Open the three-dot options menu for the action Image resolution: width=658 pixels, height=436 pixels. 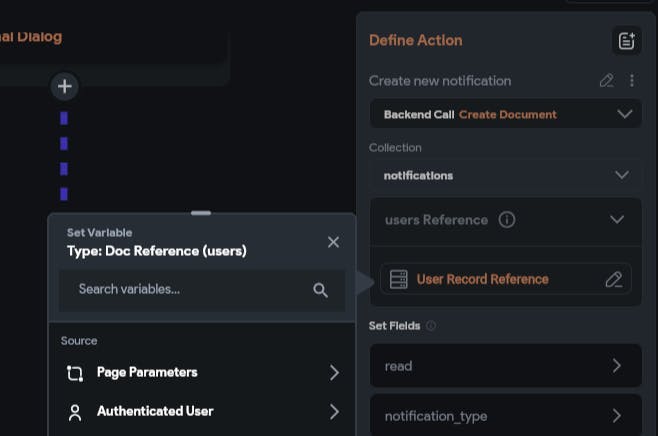point(631,80)
